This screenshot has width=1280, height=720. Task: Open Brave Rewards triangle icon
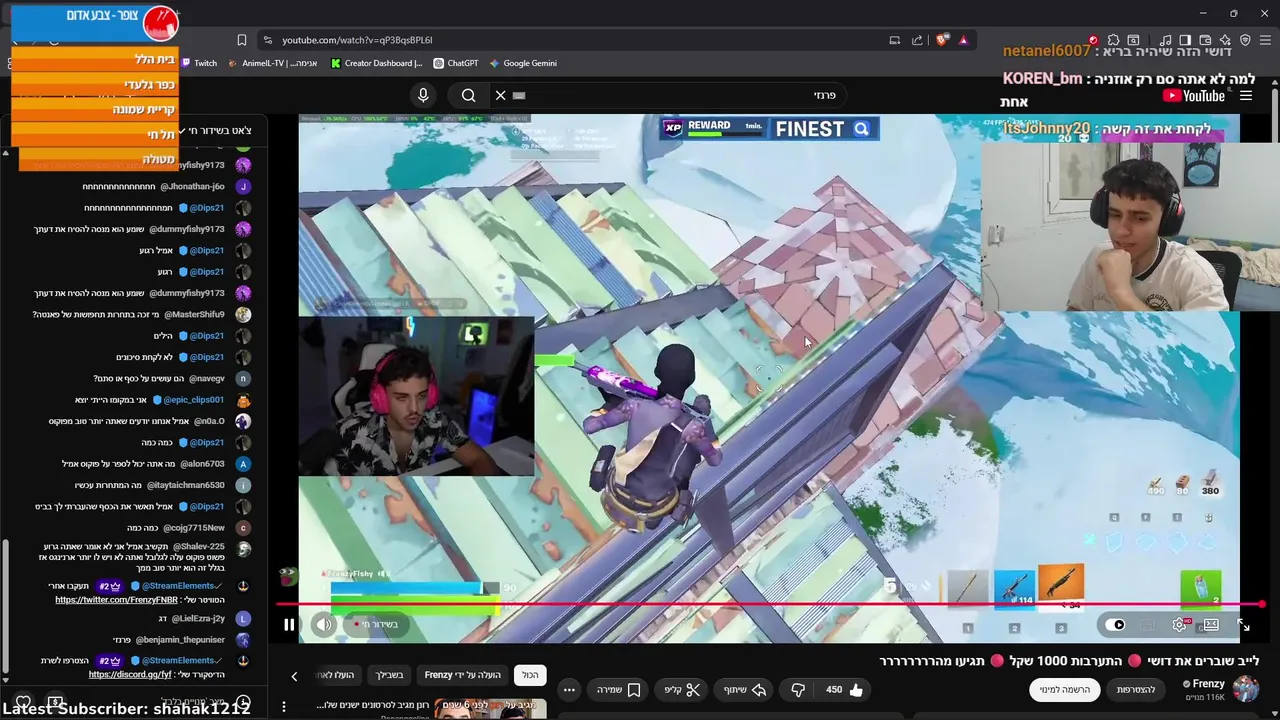coord(963,40)
